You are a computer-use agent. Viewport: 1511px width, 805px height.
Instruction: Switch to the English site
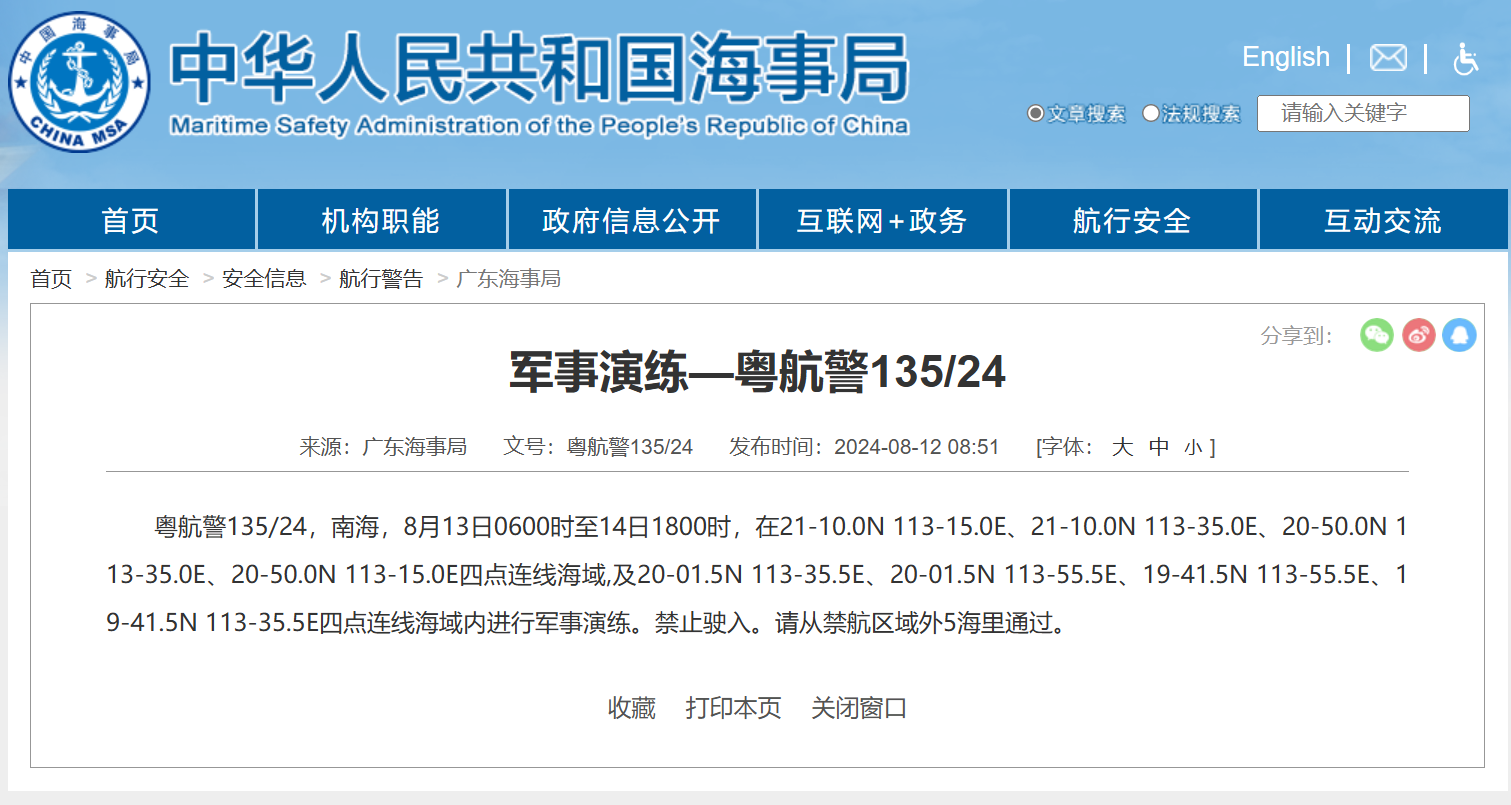click(x=1286, y=57)
